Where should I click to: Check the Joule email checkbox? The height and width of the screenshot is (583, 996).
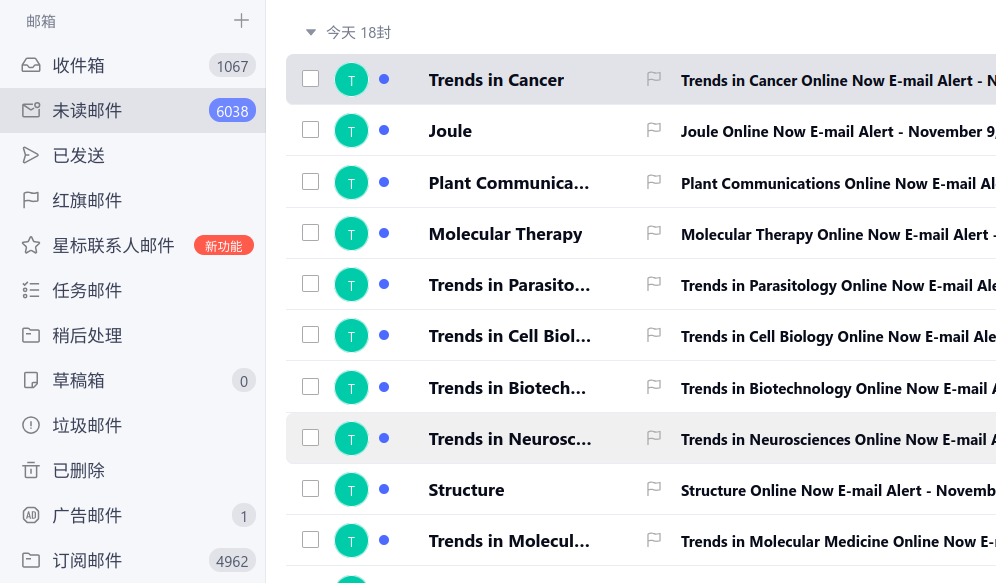click(311, 130)
